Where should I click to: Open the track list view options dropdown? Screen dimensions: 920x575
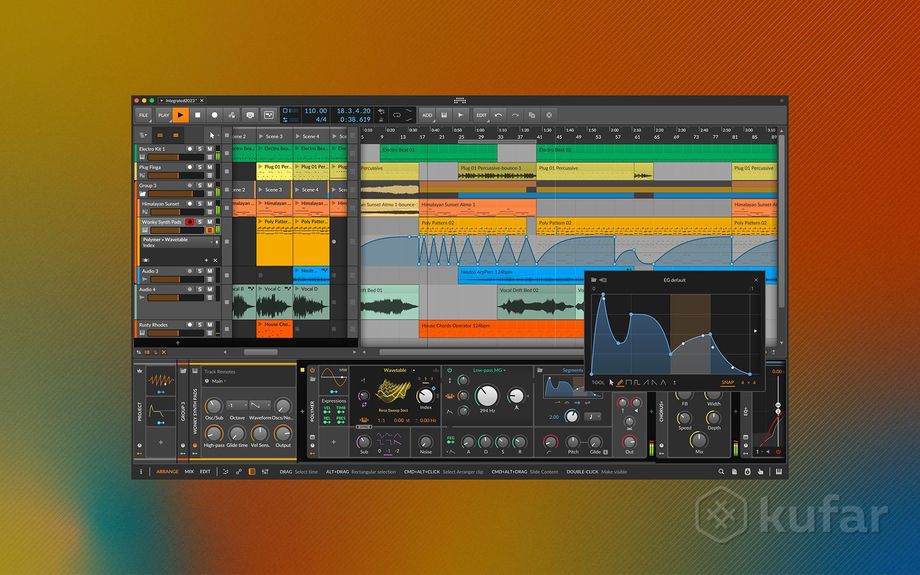tap(143, 135)
